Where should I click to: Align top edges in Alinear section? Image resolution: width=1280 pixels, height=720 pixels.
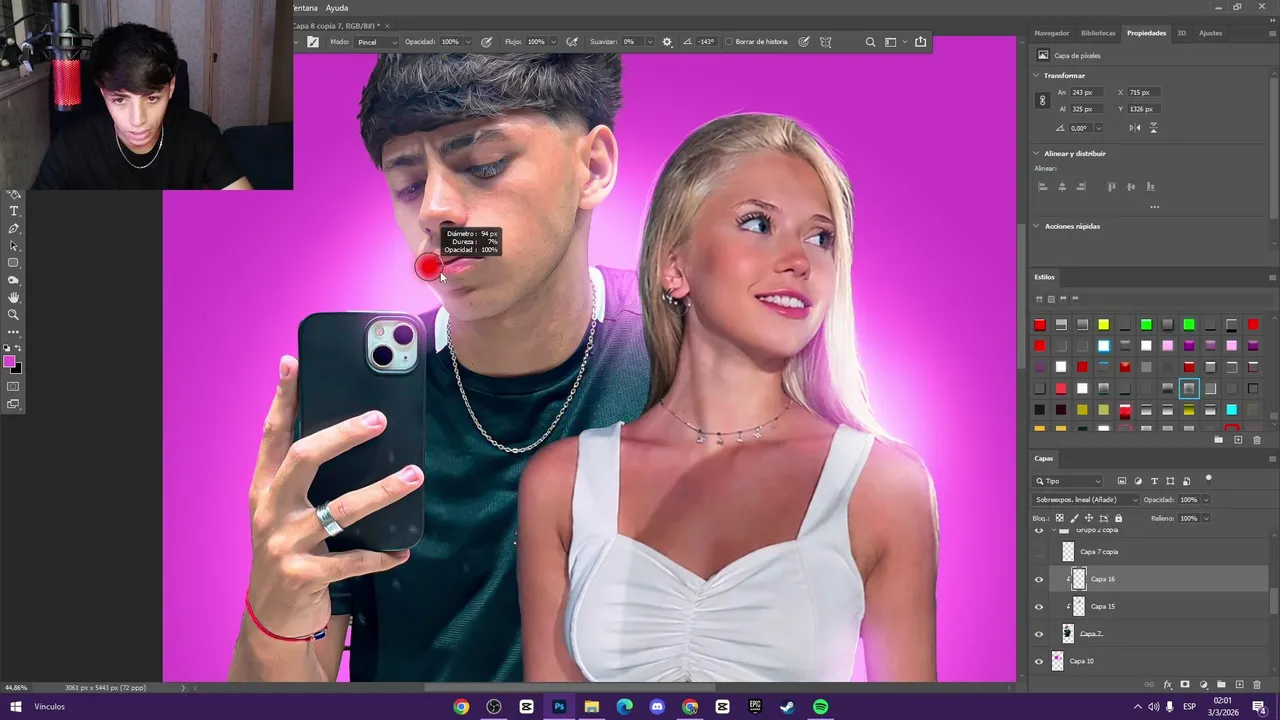[x=1111, y=187]
